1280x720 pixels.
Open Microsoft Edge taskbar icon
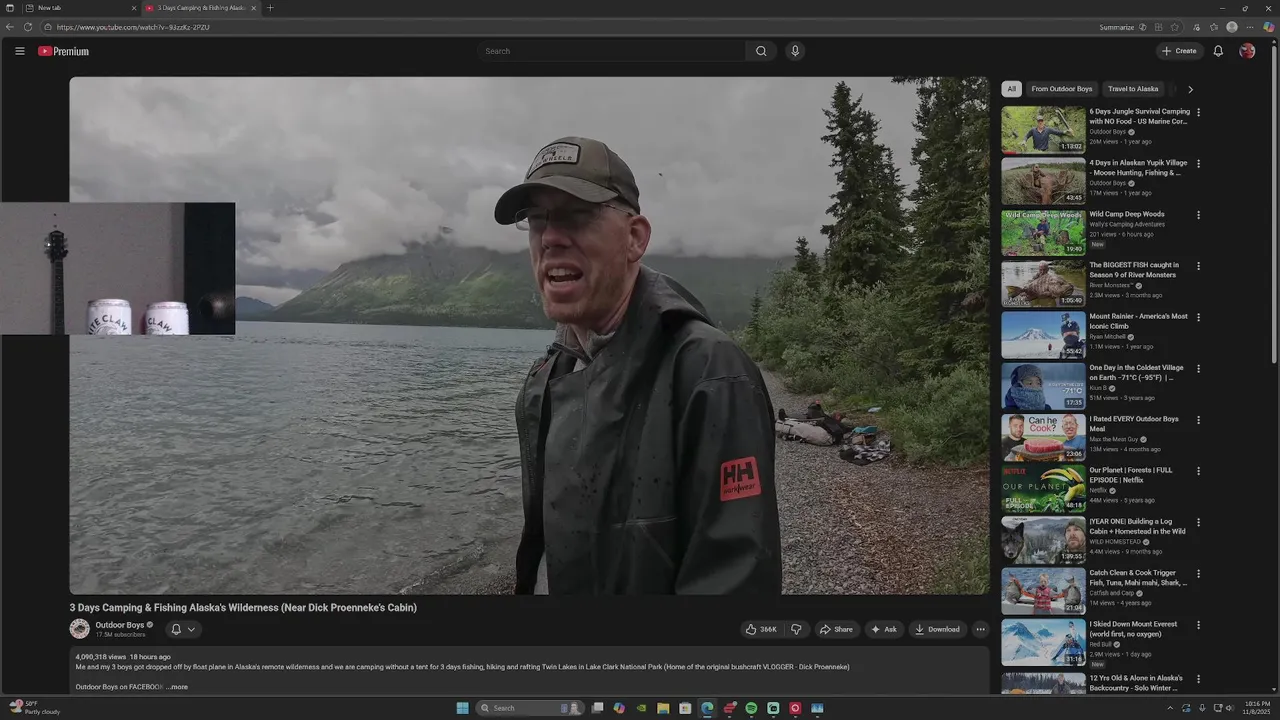tap(707, 708)
